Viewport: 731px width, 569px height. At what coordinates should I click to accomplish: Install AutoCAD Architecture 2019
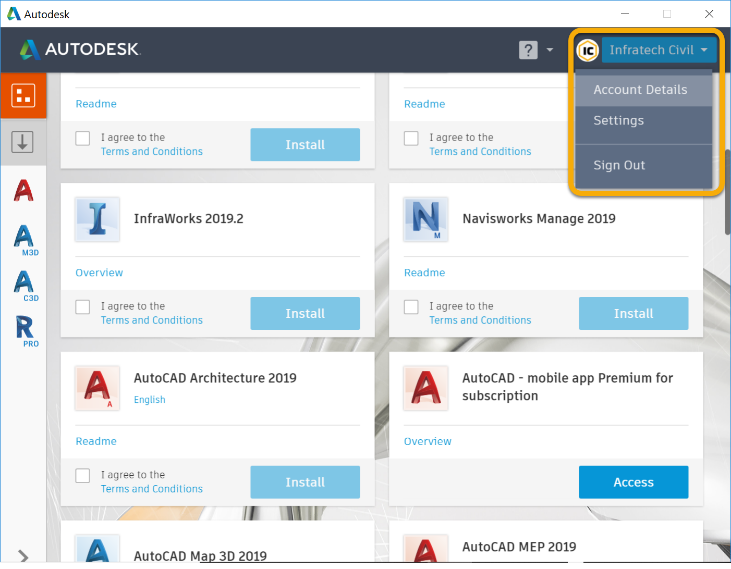tap(305, 482)
